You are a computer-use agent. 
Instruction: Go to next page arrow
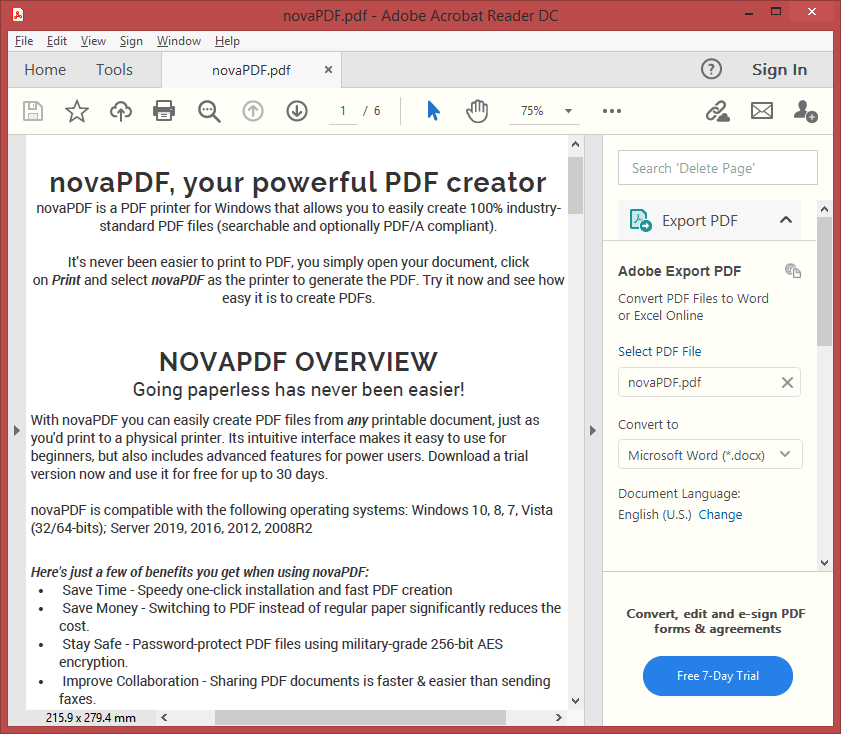297,111
